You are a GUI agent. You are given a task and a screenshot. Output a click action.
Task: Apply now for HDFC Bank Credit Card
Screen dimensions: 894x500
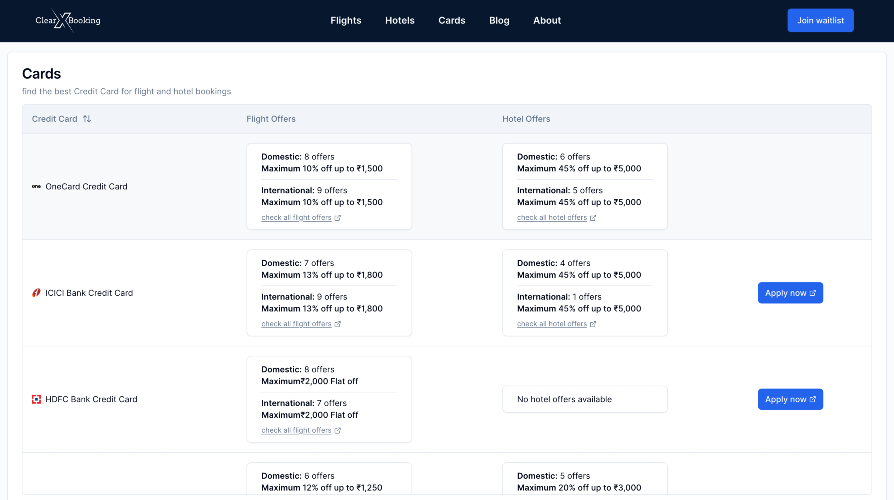[x=790, y=399]
